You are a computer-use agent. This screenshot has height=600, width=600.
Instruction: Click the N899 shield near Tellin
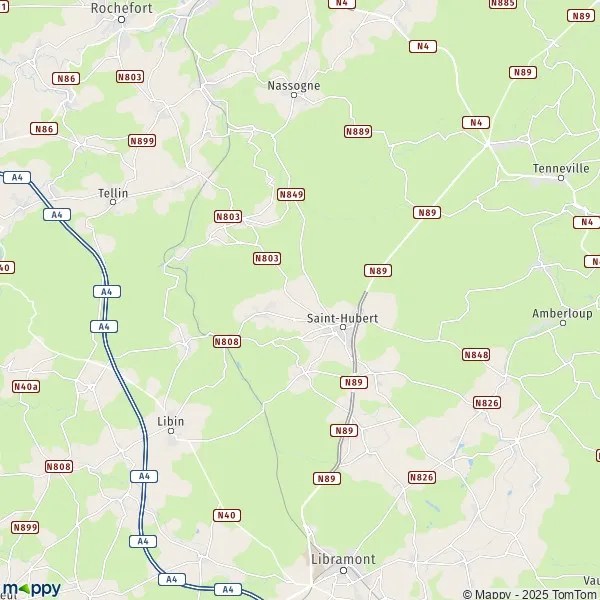[x=142, y=141]
